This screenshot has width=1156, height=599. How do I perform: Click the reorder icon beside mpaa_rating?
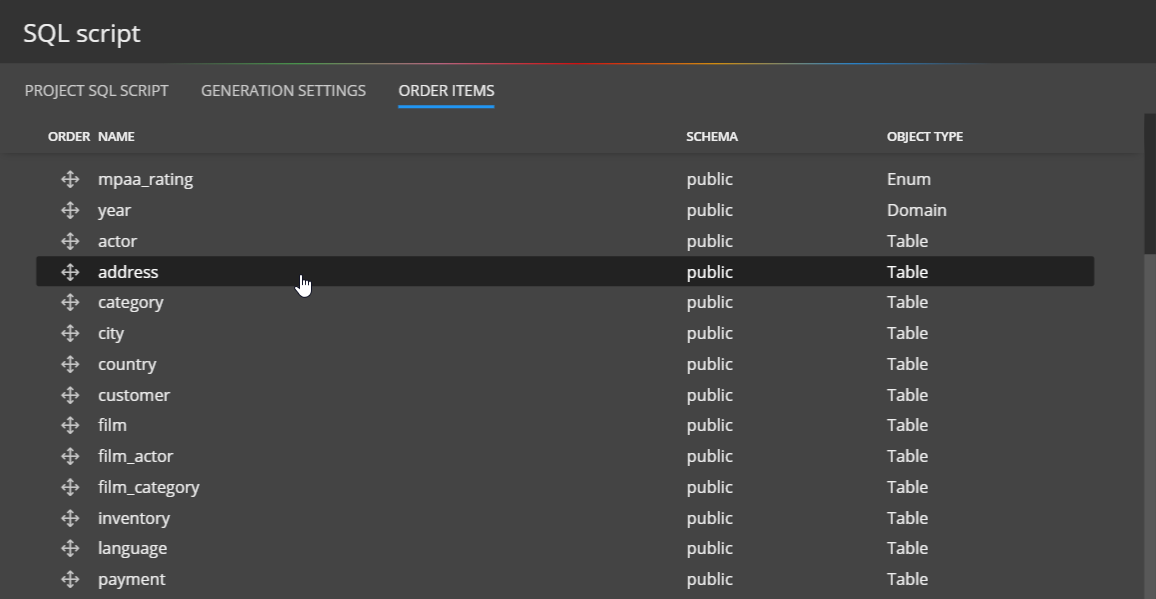70,179
